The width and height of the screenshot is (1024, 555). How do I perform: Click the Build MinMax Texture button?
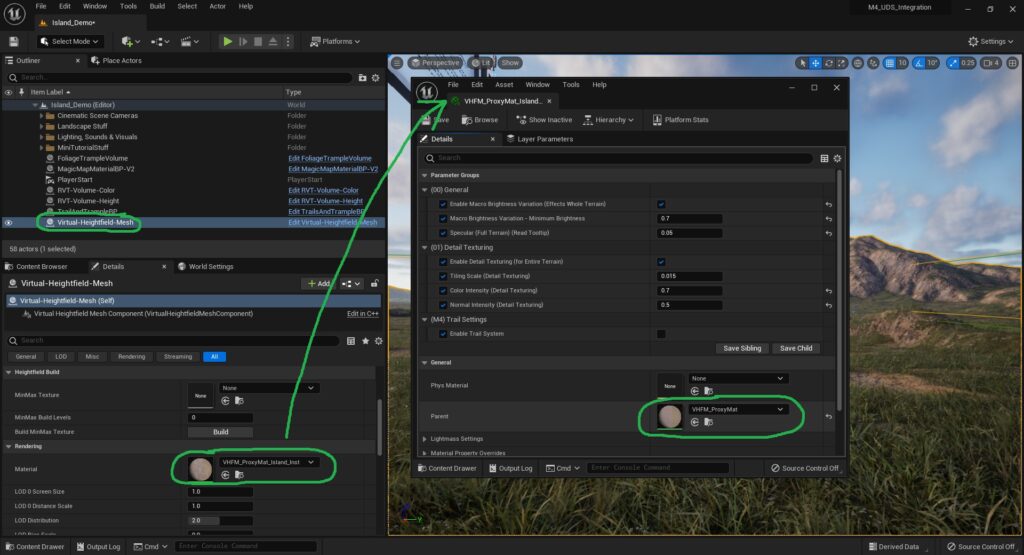tap(220, 432)
